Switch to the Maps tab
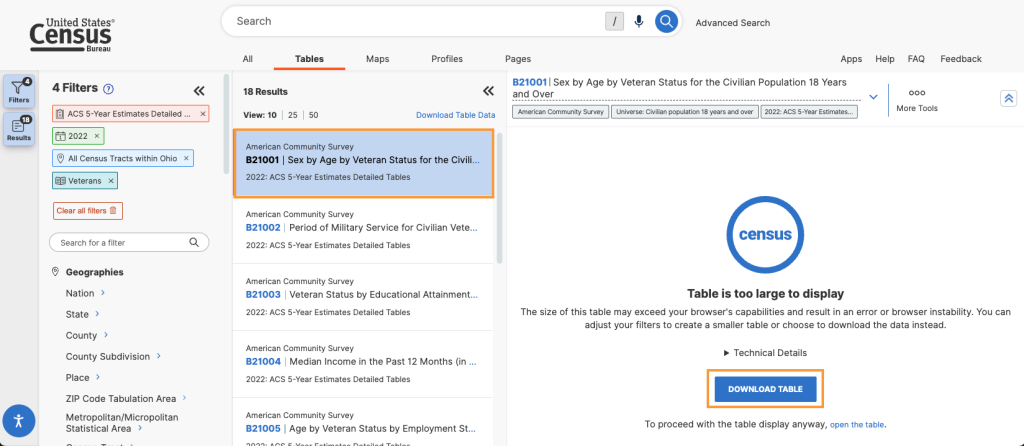The image size is (1024, 446). 377,59
